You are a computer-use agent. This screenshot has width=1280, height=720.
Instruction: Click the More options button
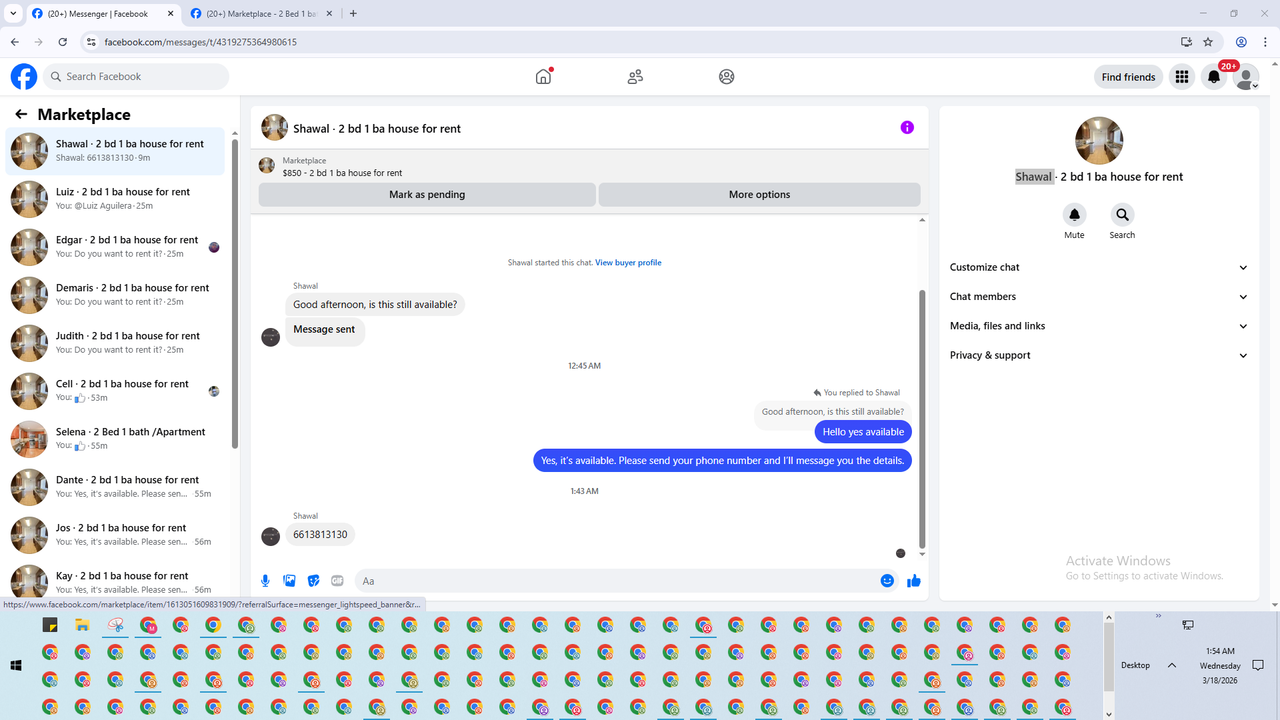(759, 194)
